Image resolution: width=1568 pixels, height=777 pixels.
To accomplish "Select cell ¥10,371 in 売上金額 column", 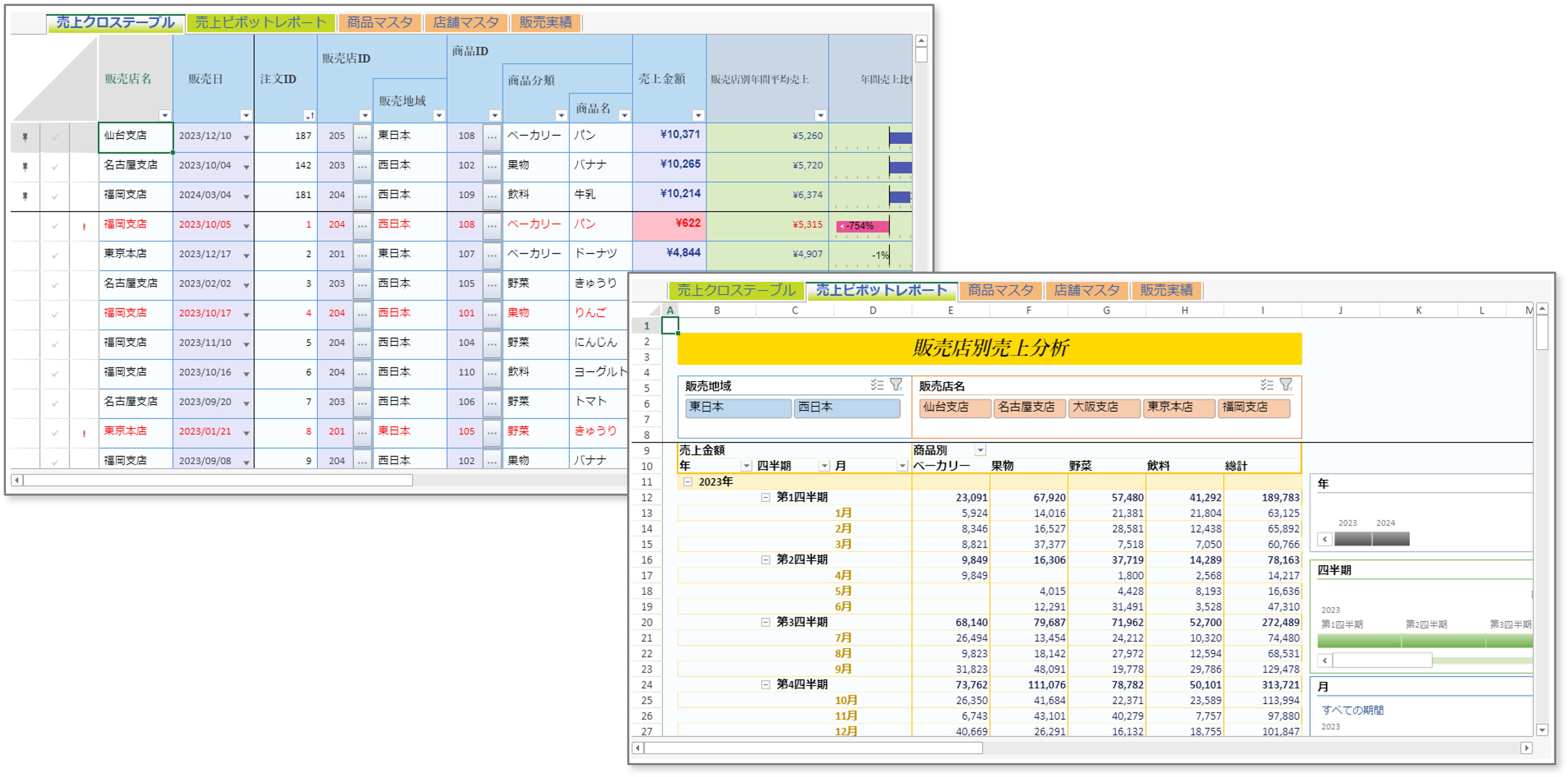I will coord(669,137).
